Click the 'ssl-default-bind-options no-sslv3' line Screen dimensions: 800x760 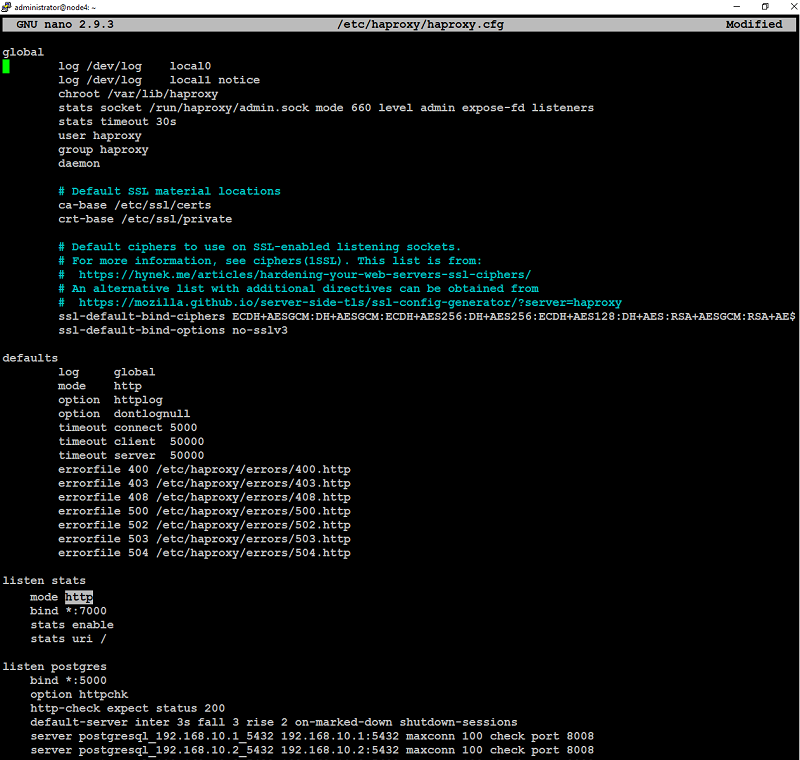(x=173, y=331)
